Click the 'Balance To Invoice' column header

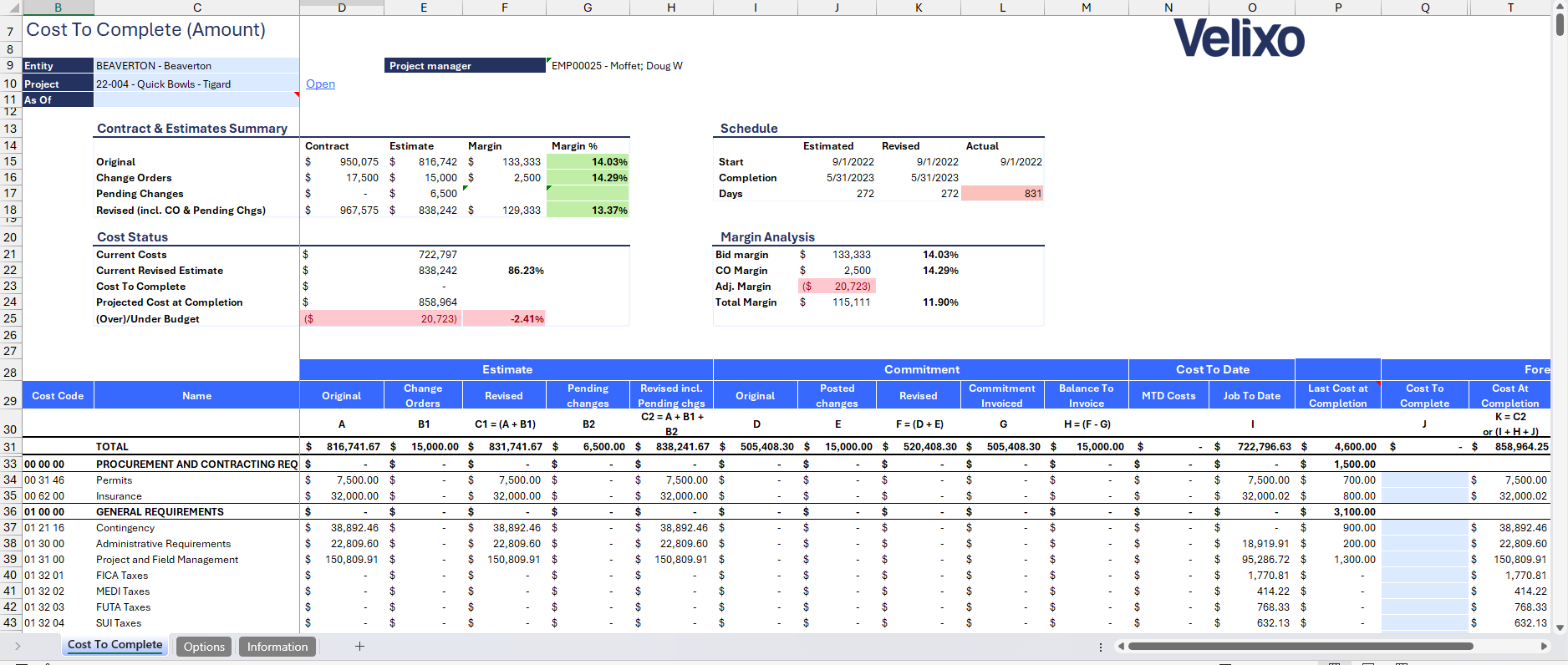tap(1086, 395)
